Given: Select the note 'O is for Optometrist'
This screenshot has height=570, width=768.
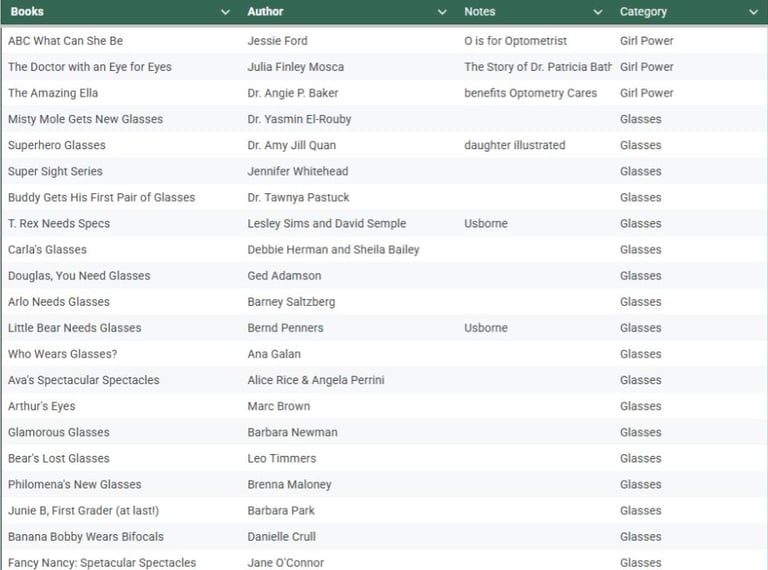Looking at the screenshot, I should [x=515, y=41].
